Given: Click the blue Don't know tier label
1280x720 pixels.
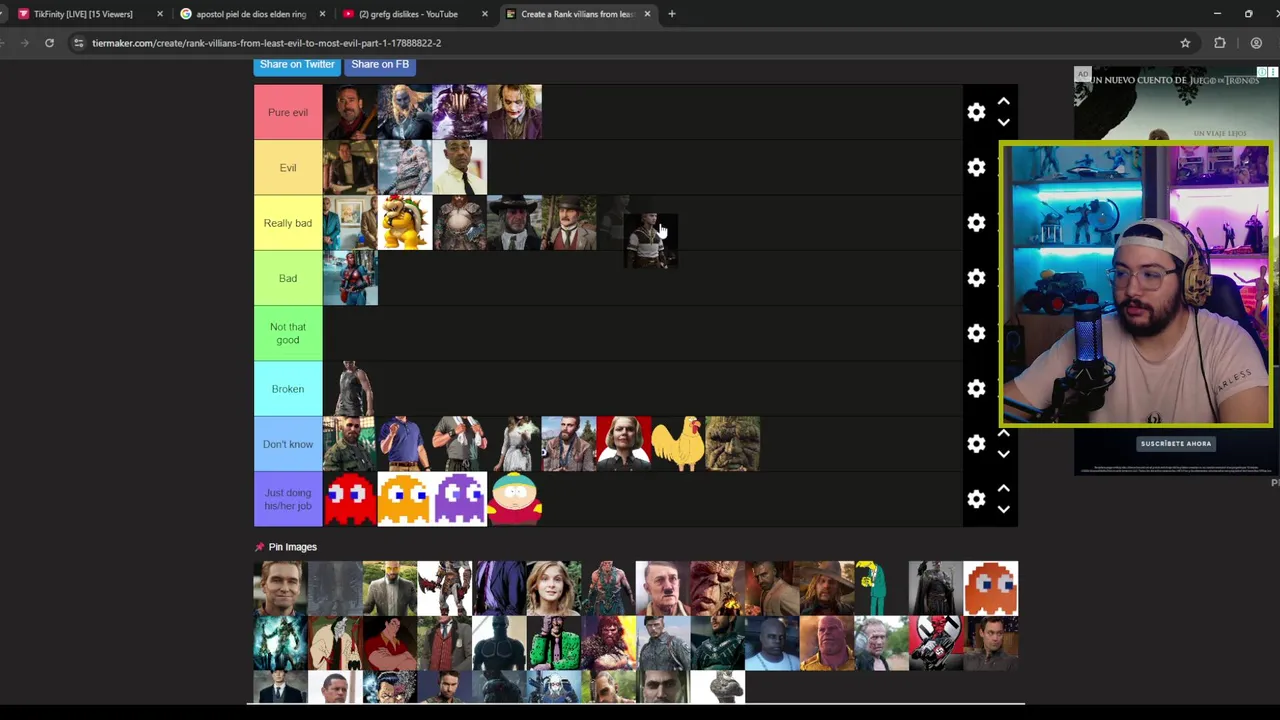Looking at the screenshot, I should click(288, 444).
